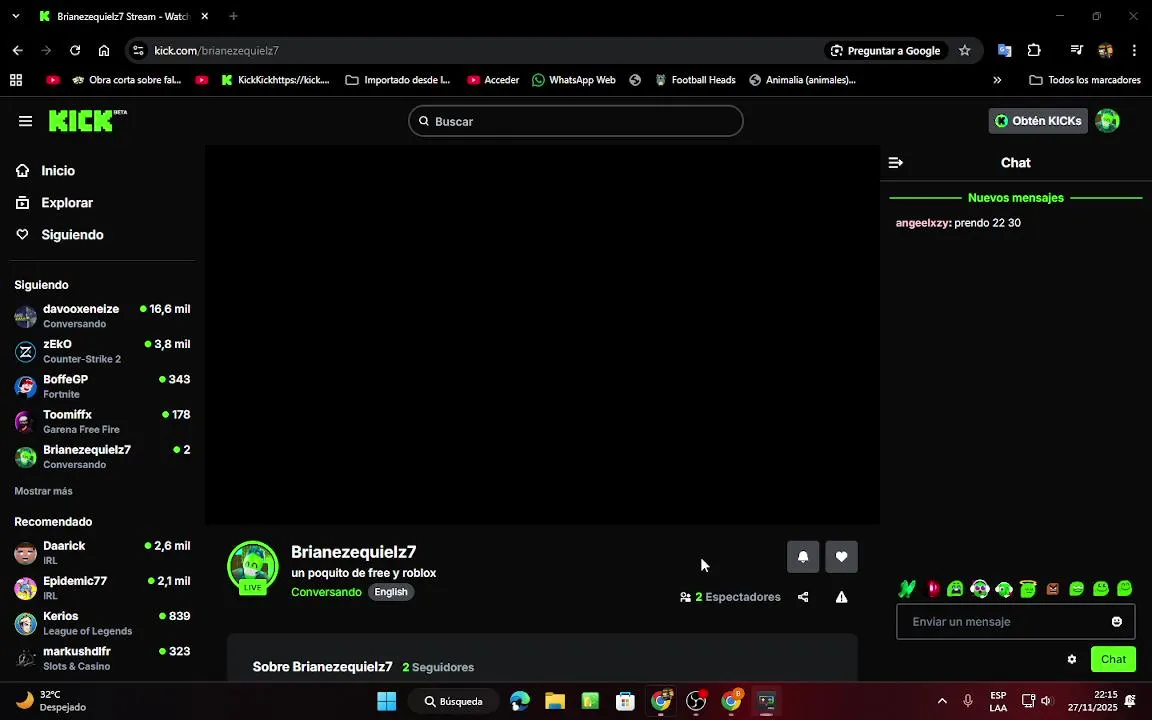Open the browser extensions puzzle icon
The width and height of the screenshot is (1152, 720).
pyautogui.click(x=1034, y=51)
